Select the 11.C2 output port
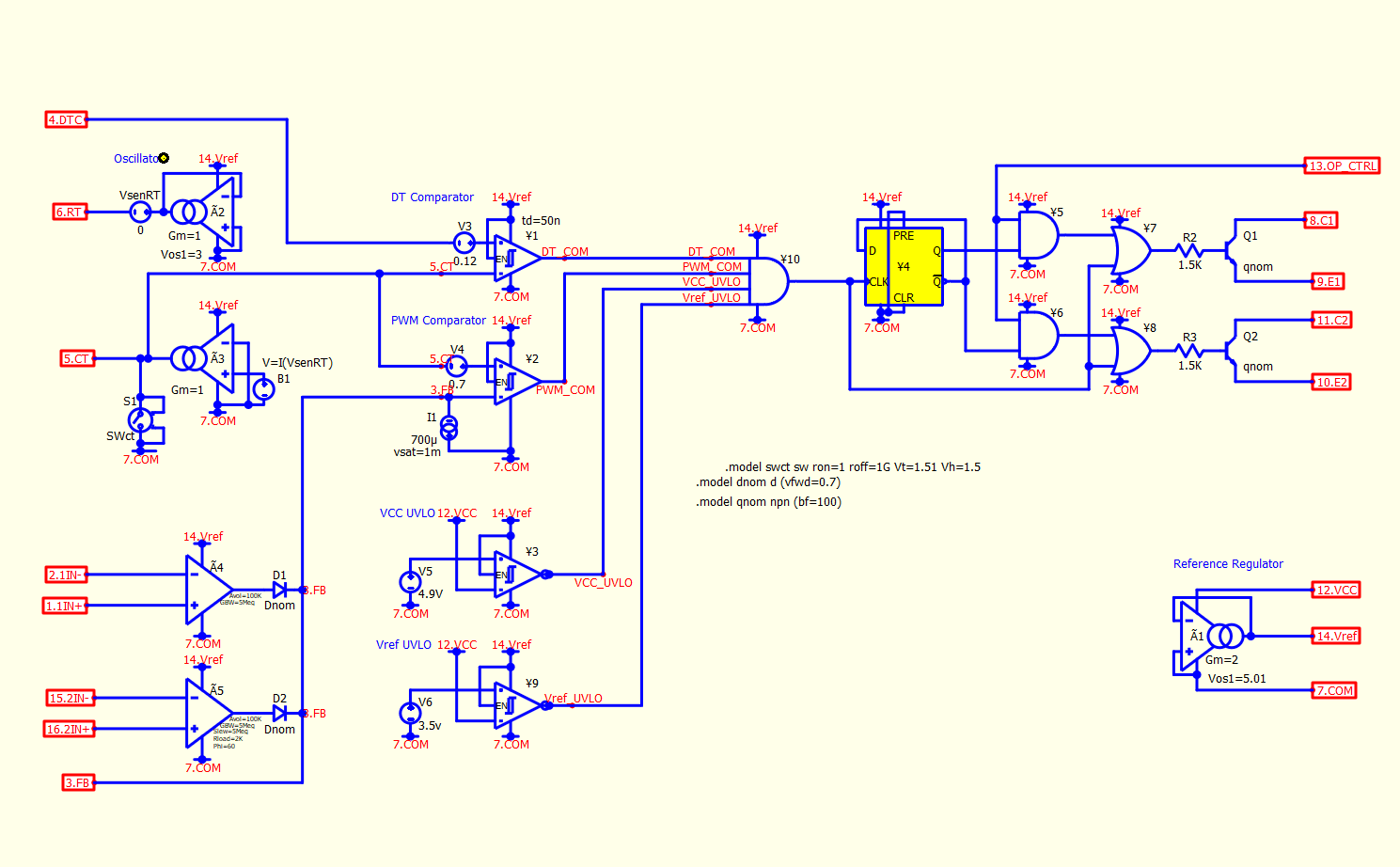This screenshot has width=1400, height=867. [1331, 320]
